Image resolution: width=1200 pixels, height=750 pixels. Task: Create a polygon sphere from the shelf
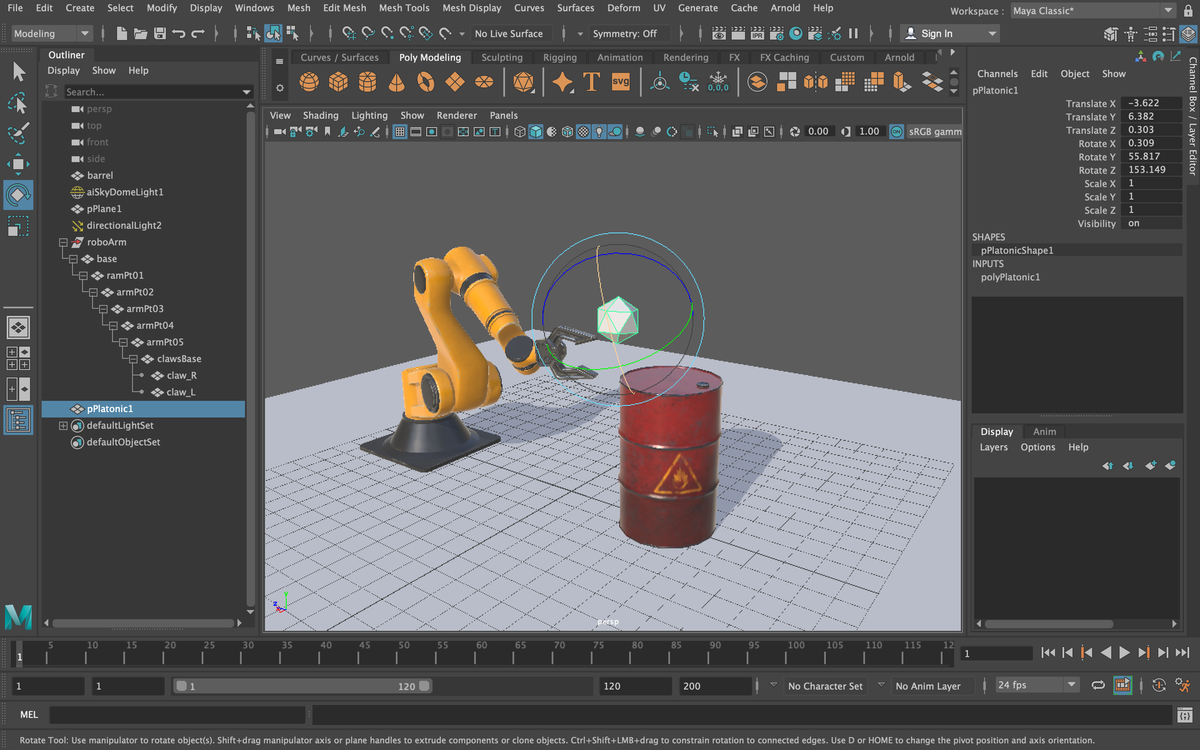pyautogui.click(x=309, y=81)
